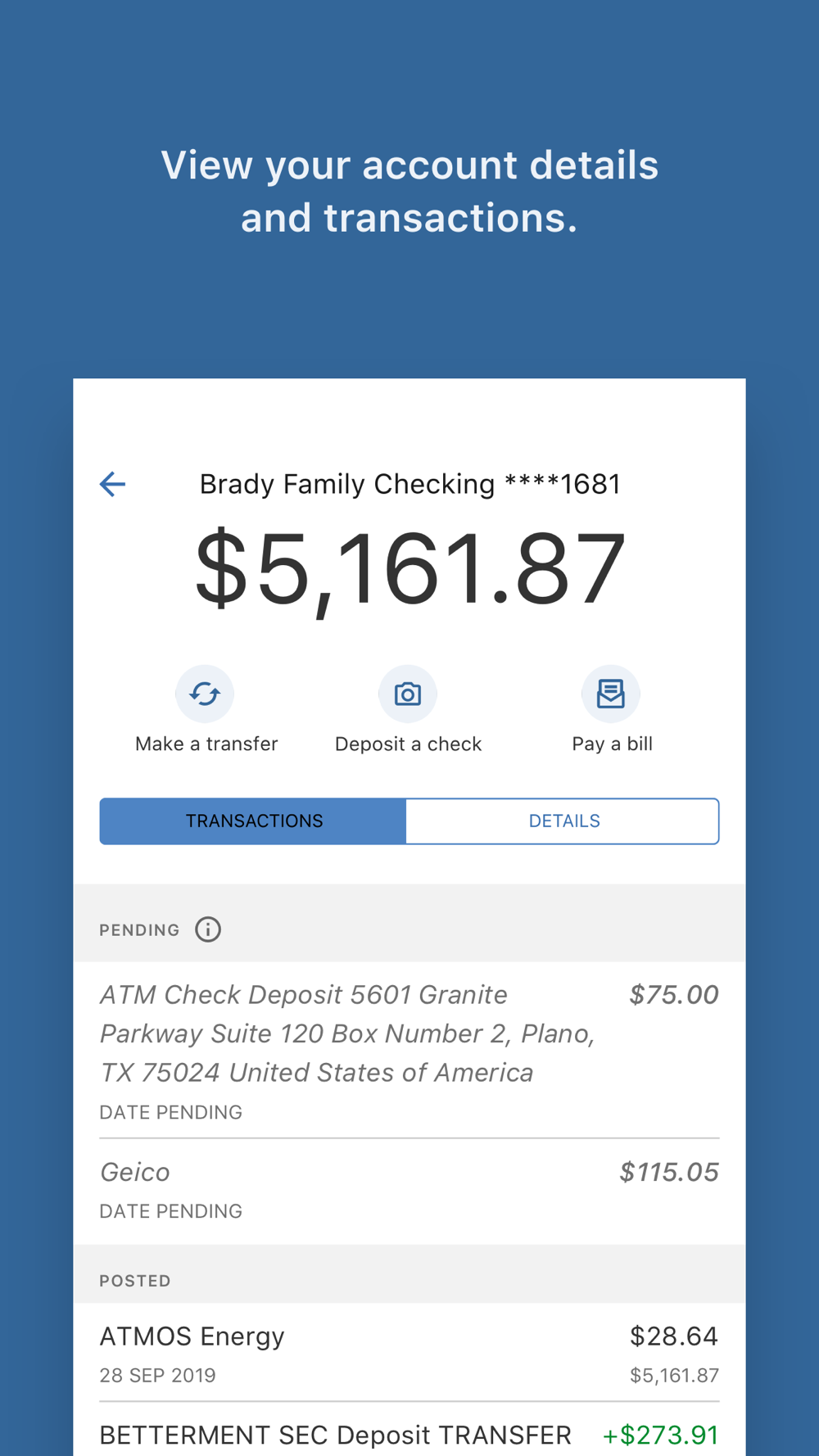This screenshot has height=1456, width=819.
Task: Select the $5,161.87 account balance
Action: pos(409,568)
